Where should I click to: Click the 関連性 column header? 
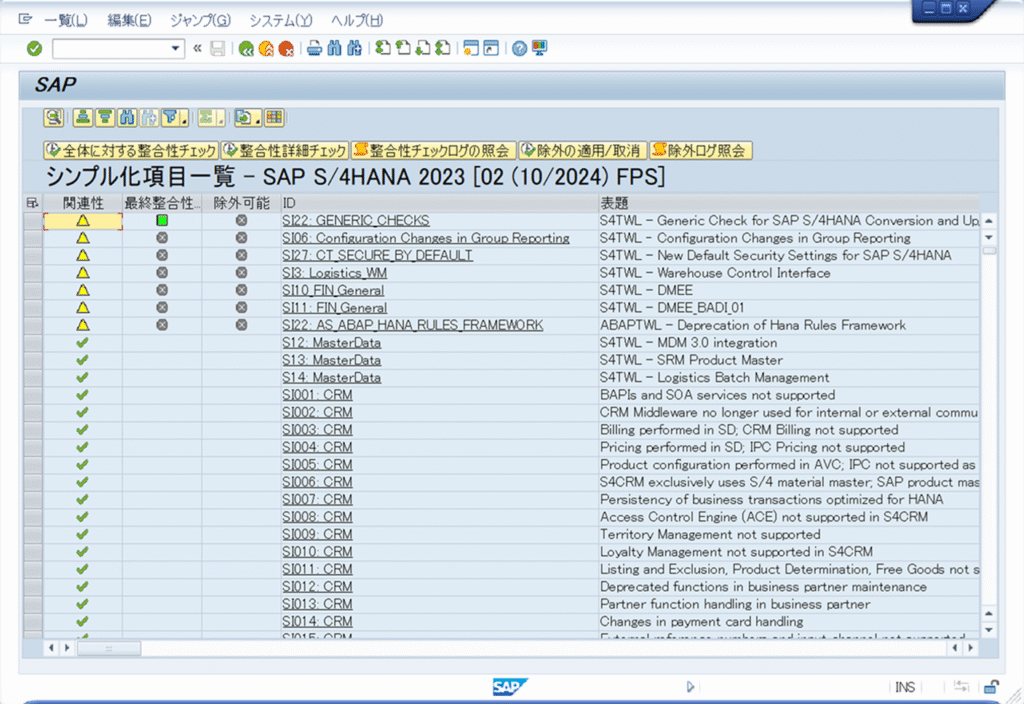[x=83, y=203]
